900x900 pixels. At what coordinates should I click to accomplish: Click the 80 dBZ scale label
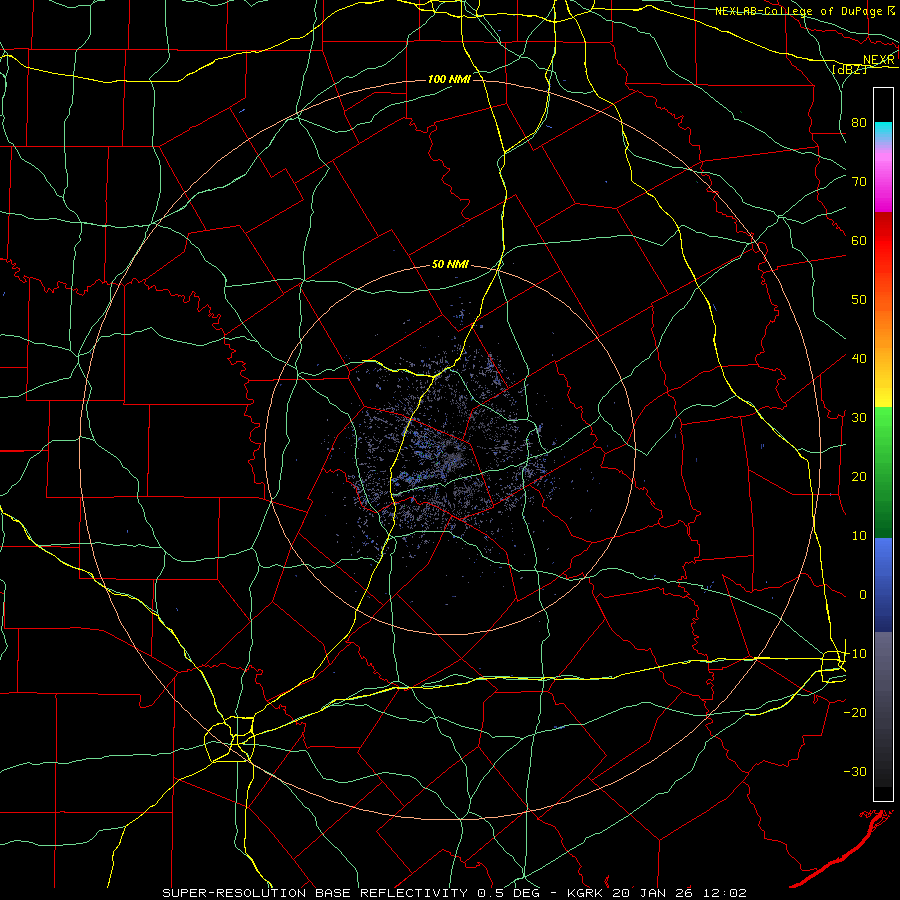pyautogui.click(x=859, y=122)
